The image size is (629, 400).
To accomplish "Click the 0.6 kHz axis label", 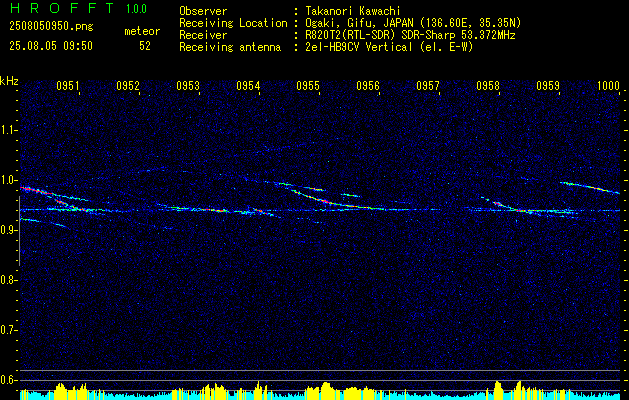I will point(7,380).
